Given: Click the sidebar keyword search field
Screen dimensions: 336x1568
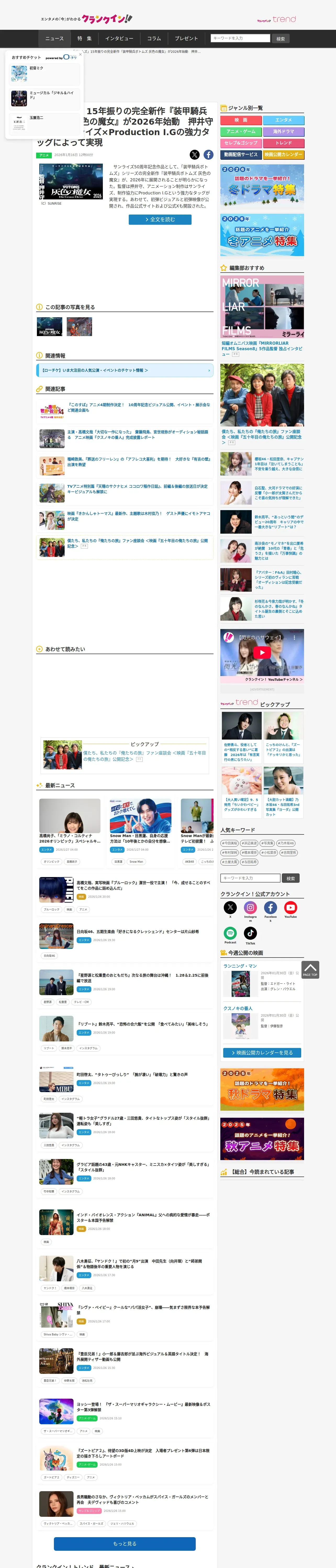Looking at the screenshot, I should pos(251,878).
